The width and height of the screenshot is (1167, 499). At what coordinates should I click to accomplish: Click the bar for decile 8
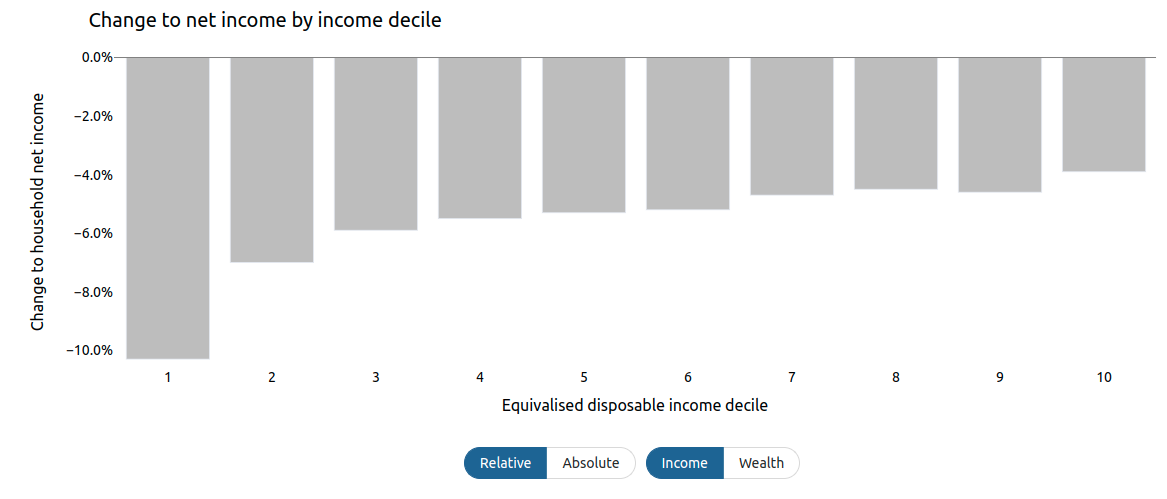point(895,123)
